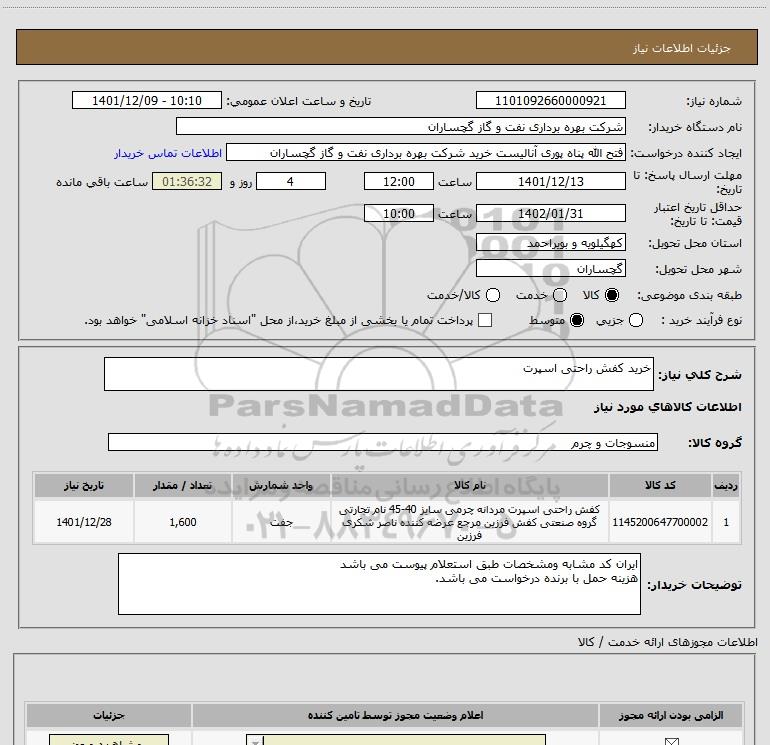Image resolution: width=770 pixels, height=745 pixels.
Task: Click the announcement date field 1401/12/09 - 10:10
Action: [x=147, y=101]
